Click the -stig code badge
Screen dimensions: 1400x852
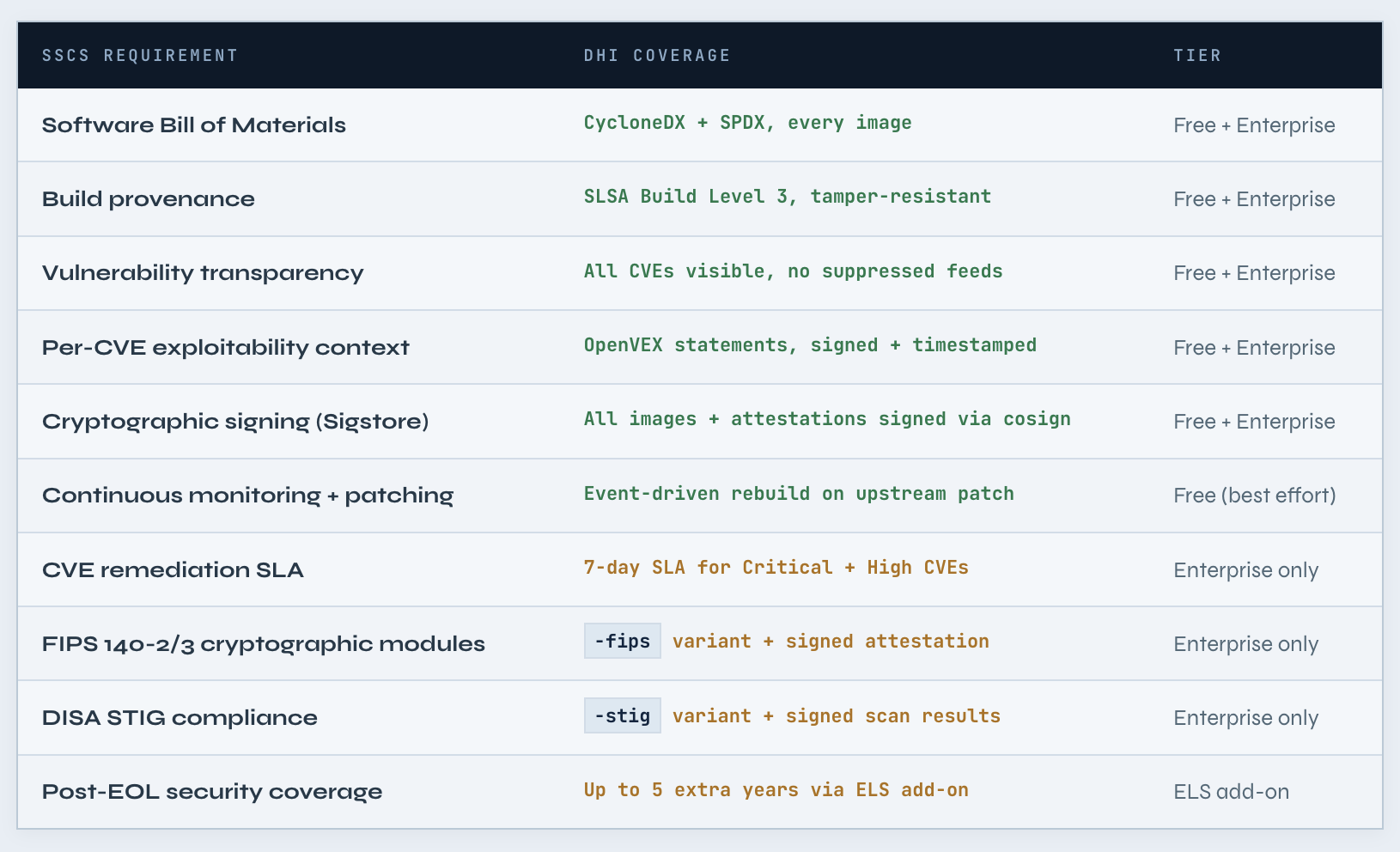[x=623, y=715]
